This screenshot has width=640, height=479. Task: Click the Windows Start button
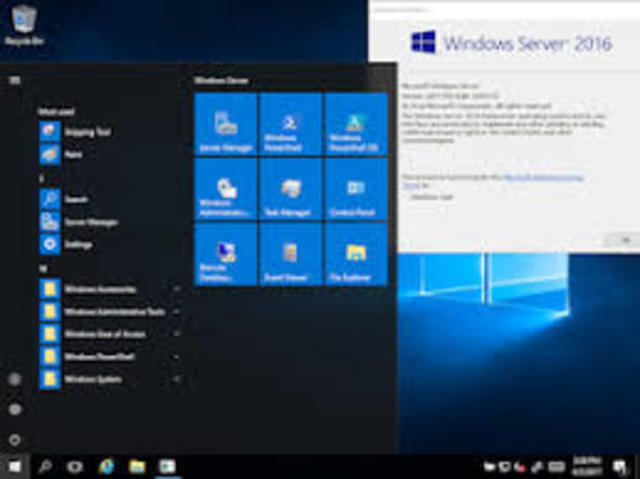[x=15, y=466]
